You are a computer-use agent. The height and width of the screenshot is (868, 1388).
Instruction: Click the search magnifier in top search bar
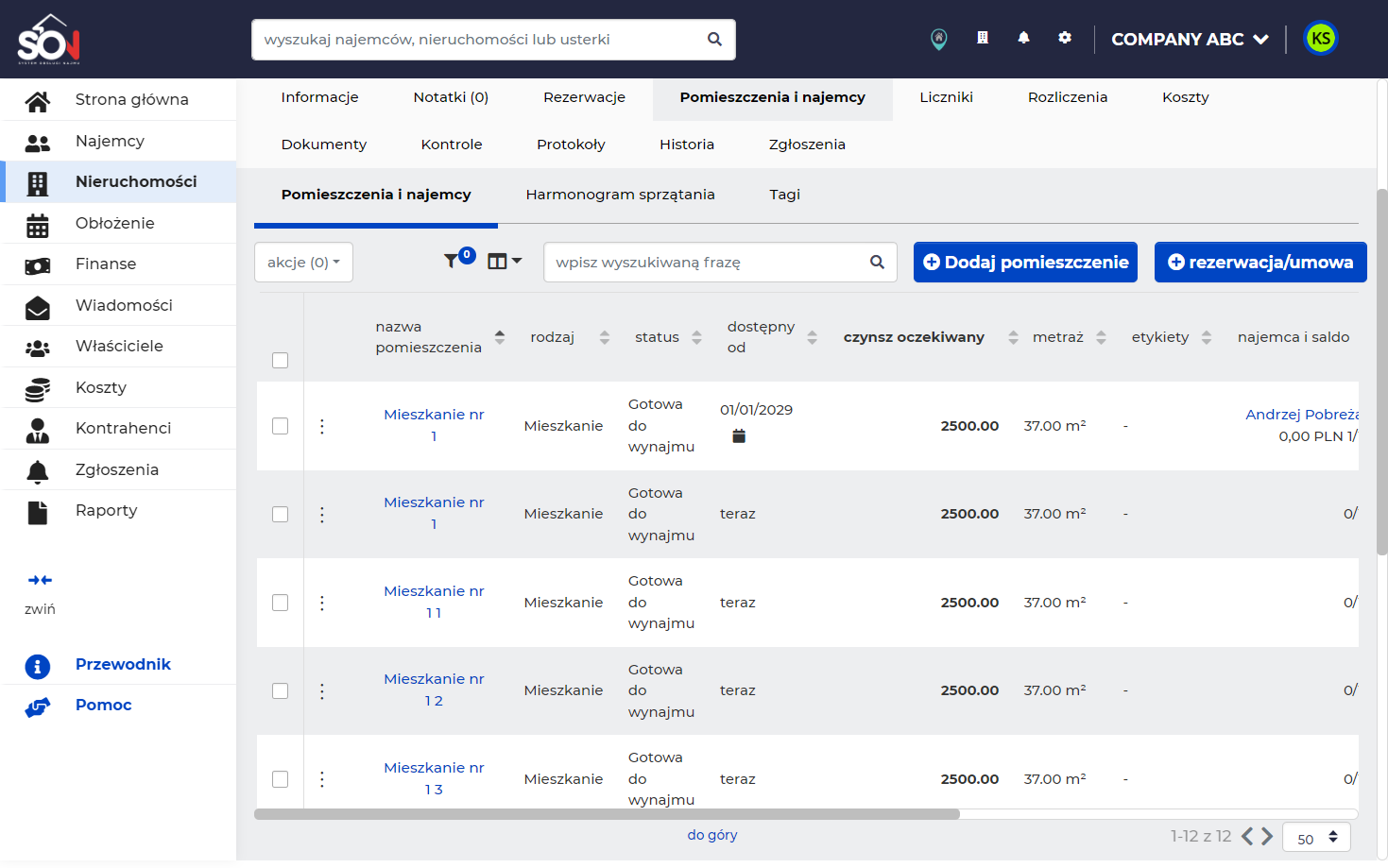[x=714, y=40]
